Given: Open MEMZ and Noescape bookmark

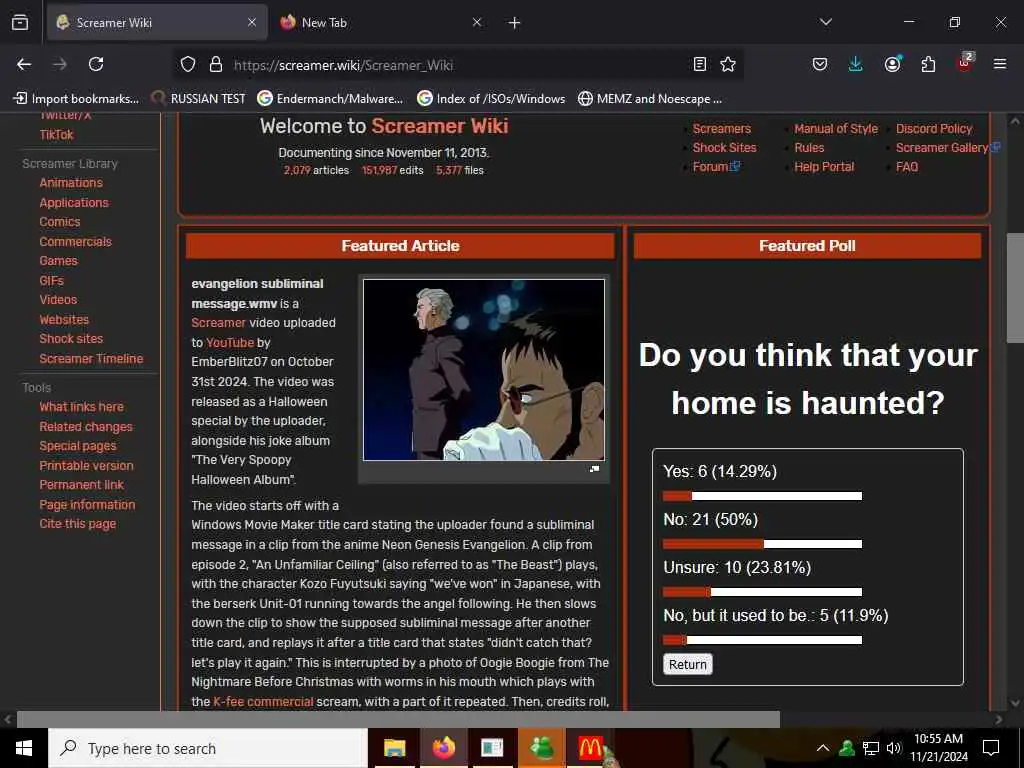Looking at the screenshot, I should click(650, 99).
